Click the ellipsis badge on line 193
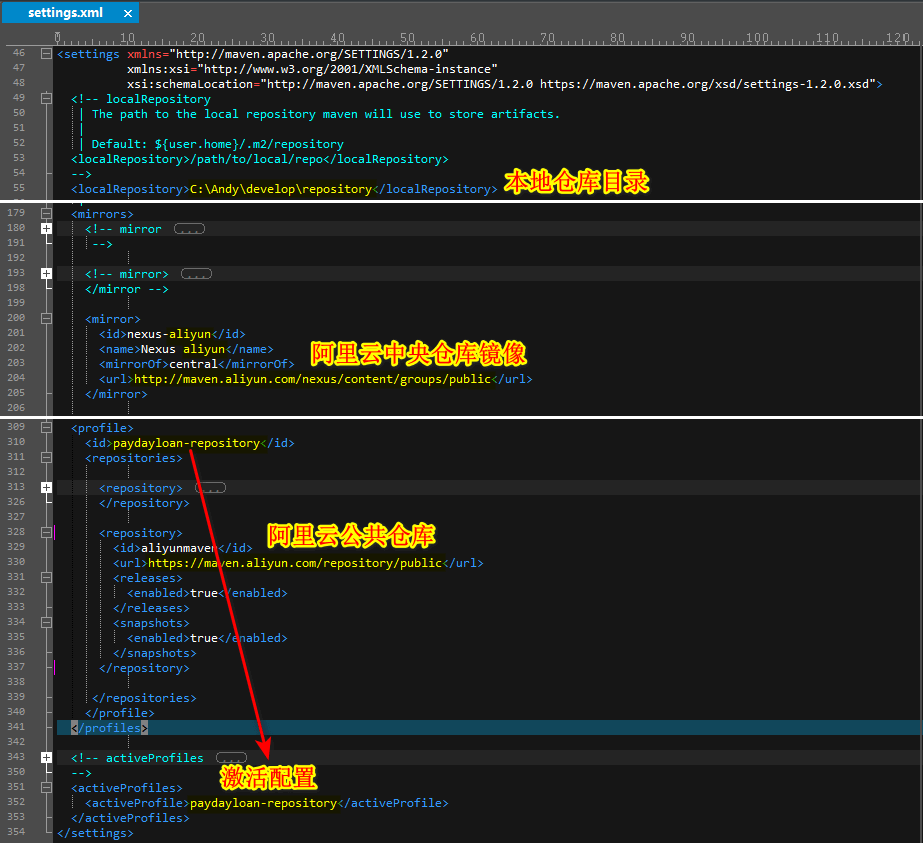Screen dimensions: 923x844 196,274
